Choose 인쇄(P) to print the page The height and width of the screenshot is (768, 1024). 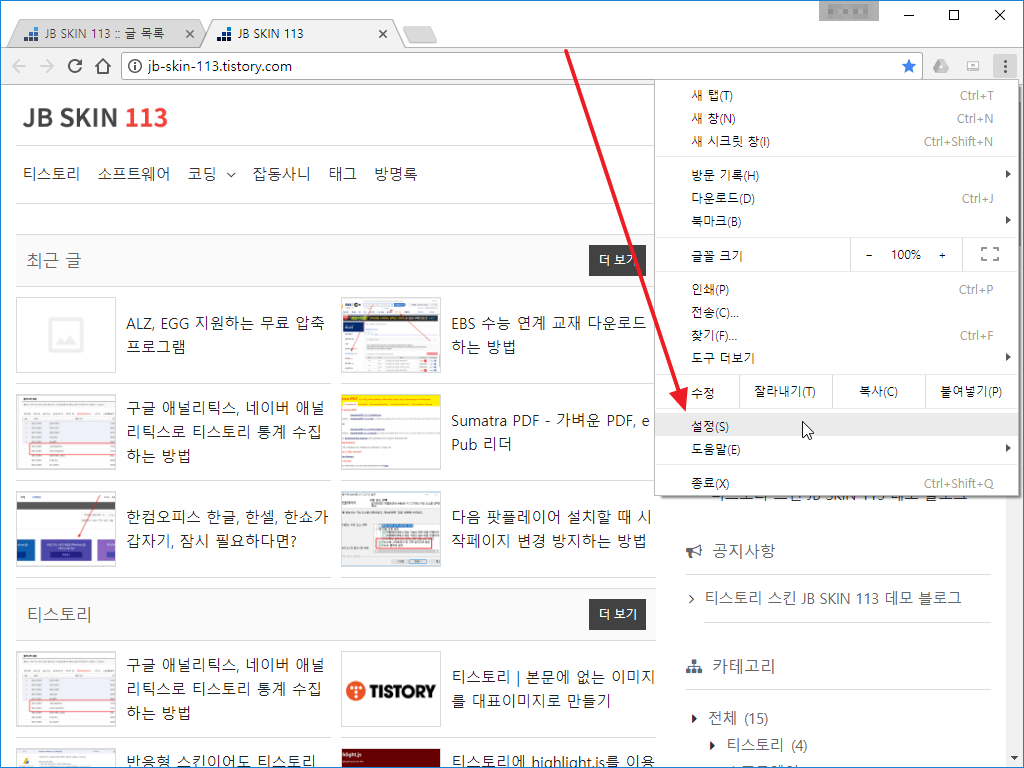[x=837, y=289]
